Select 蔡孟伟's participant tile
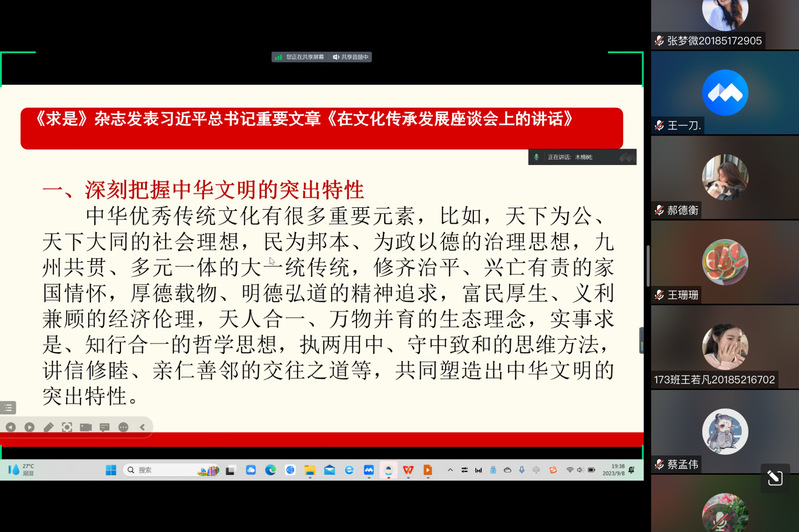 click(725, 432)
